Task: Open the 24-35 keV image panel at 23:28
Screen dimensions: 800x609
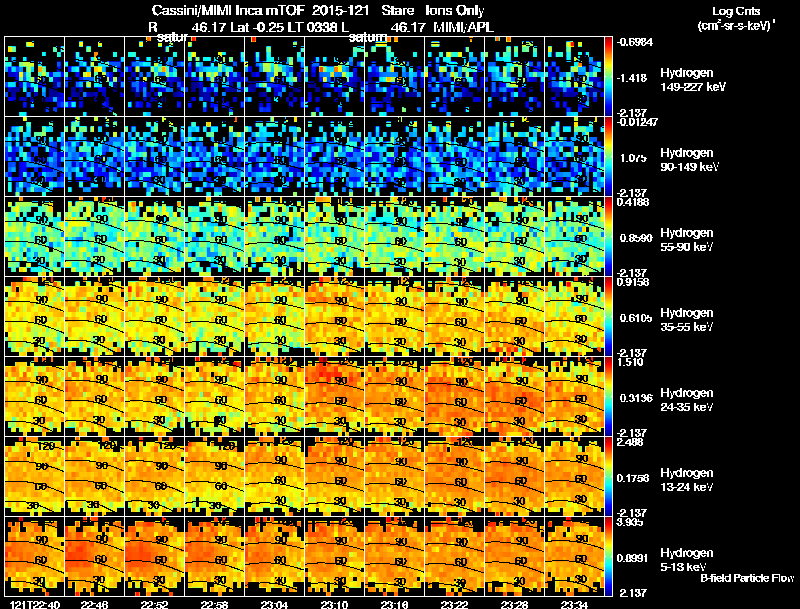Action: [514, 397]
